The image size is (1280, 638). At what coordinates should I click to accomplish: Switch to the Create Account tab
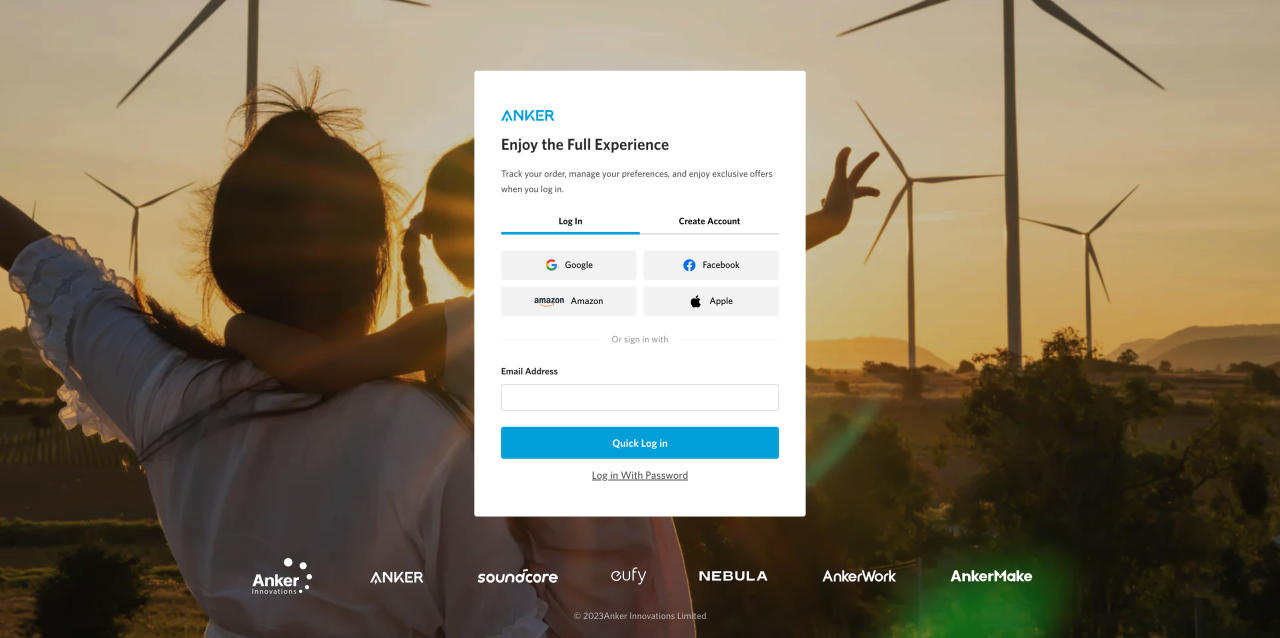pyautogui.click(x=709, y=221)
